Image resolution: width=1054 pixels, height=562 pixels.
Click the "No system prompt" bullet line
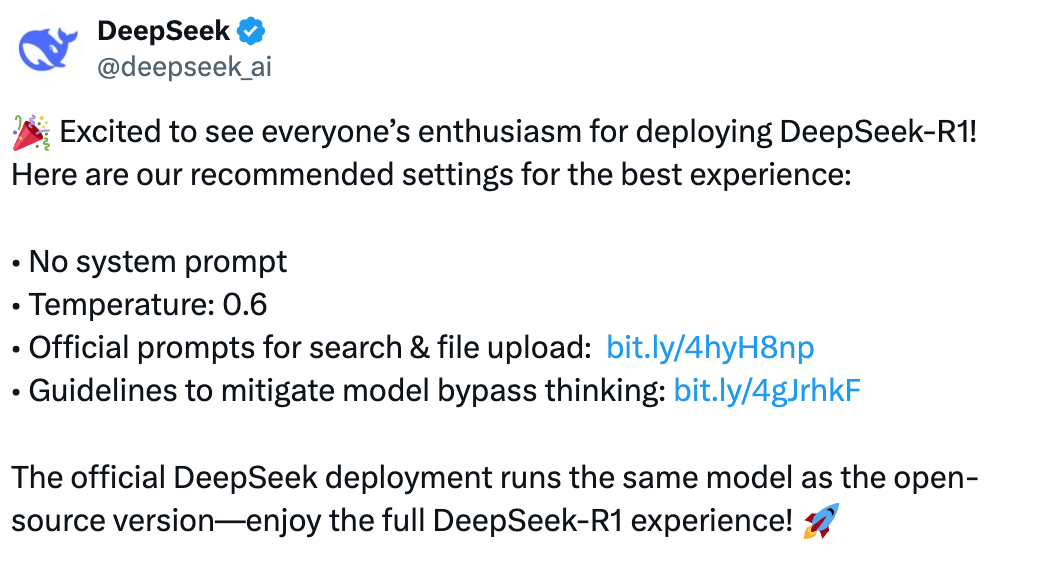pos(149,262)
